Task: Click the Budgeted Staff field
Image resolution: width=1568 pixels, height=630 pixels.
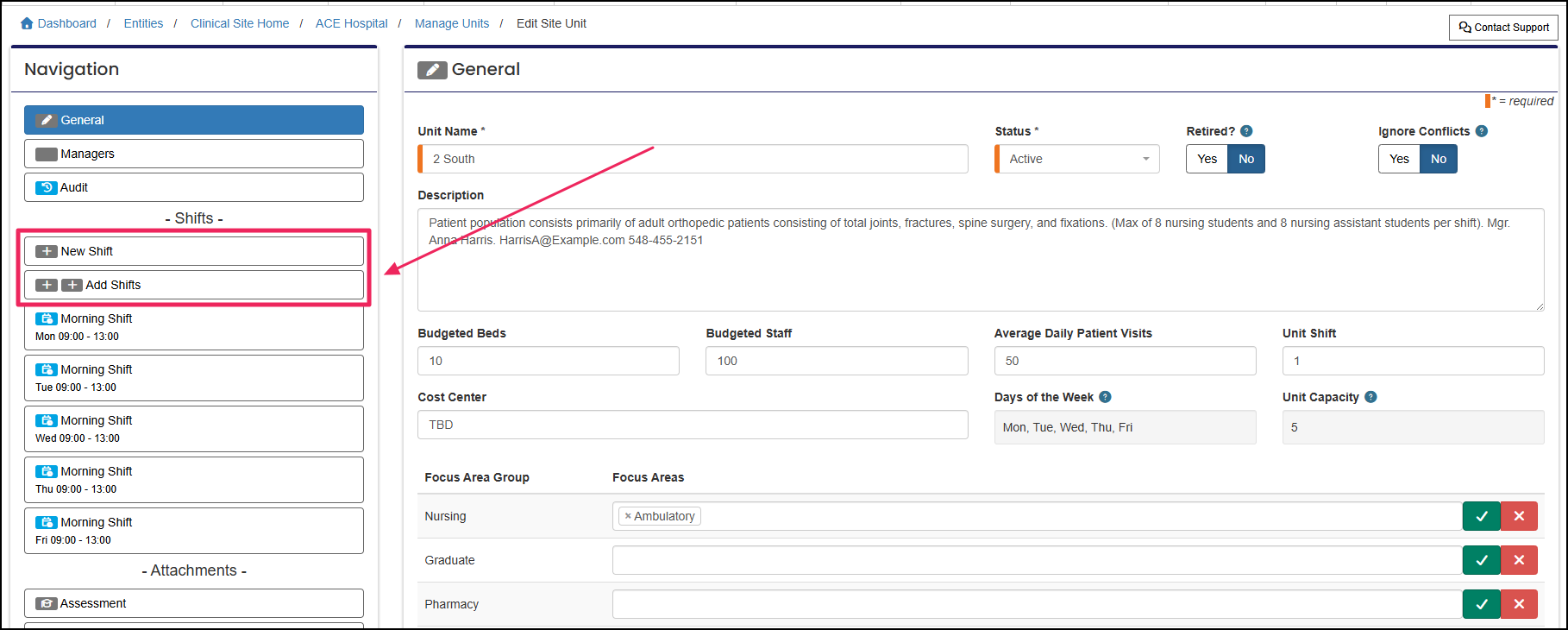Action: pyautogui.click(x=837, y=361)
